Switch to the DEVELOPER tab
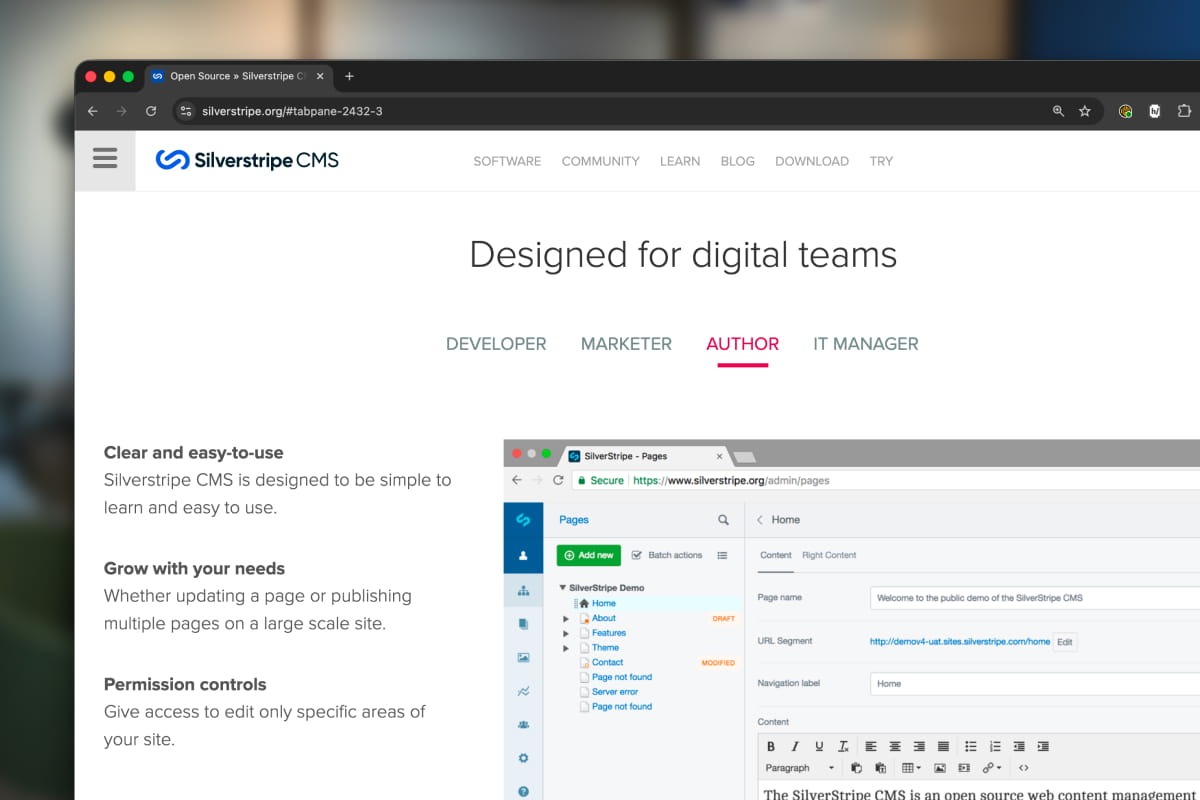Image resolution: width=1200 pixels, height=800 pixels. pyautogui.click(x=496, y=344)
